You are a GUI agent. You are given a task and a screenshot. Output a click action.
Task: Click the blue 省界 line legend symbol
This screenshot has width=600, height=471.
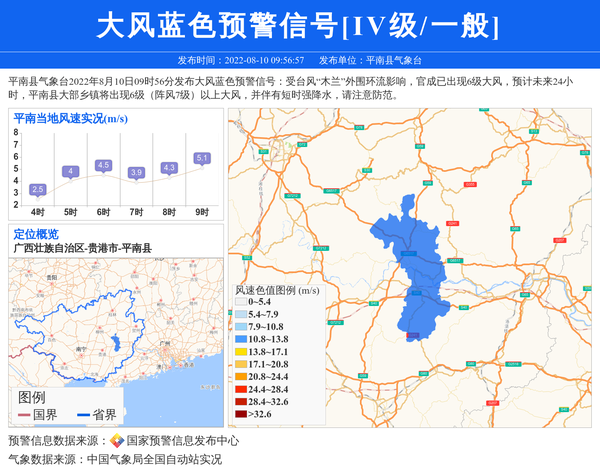coord(82,415)
